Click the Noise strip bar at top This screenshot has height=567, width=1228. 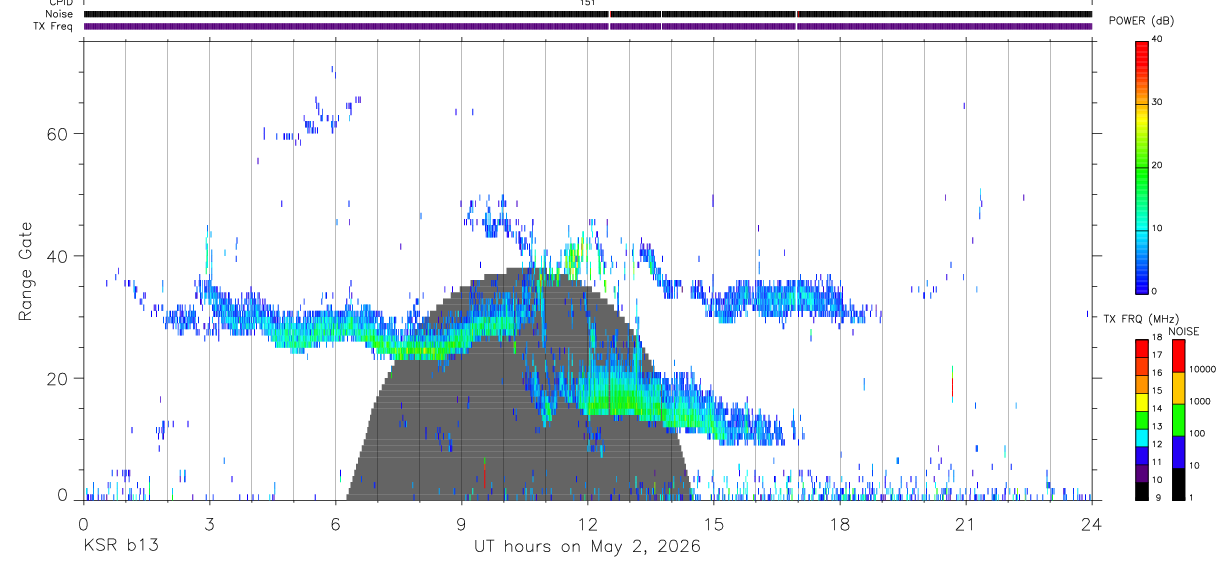click(x=587, y=14)
